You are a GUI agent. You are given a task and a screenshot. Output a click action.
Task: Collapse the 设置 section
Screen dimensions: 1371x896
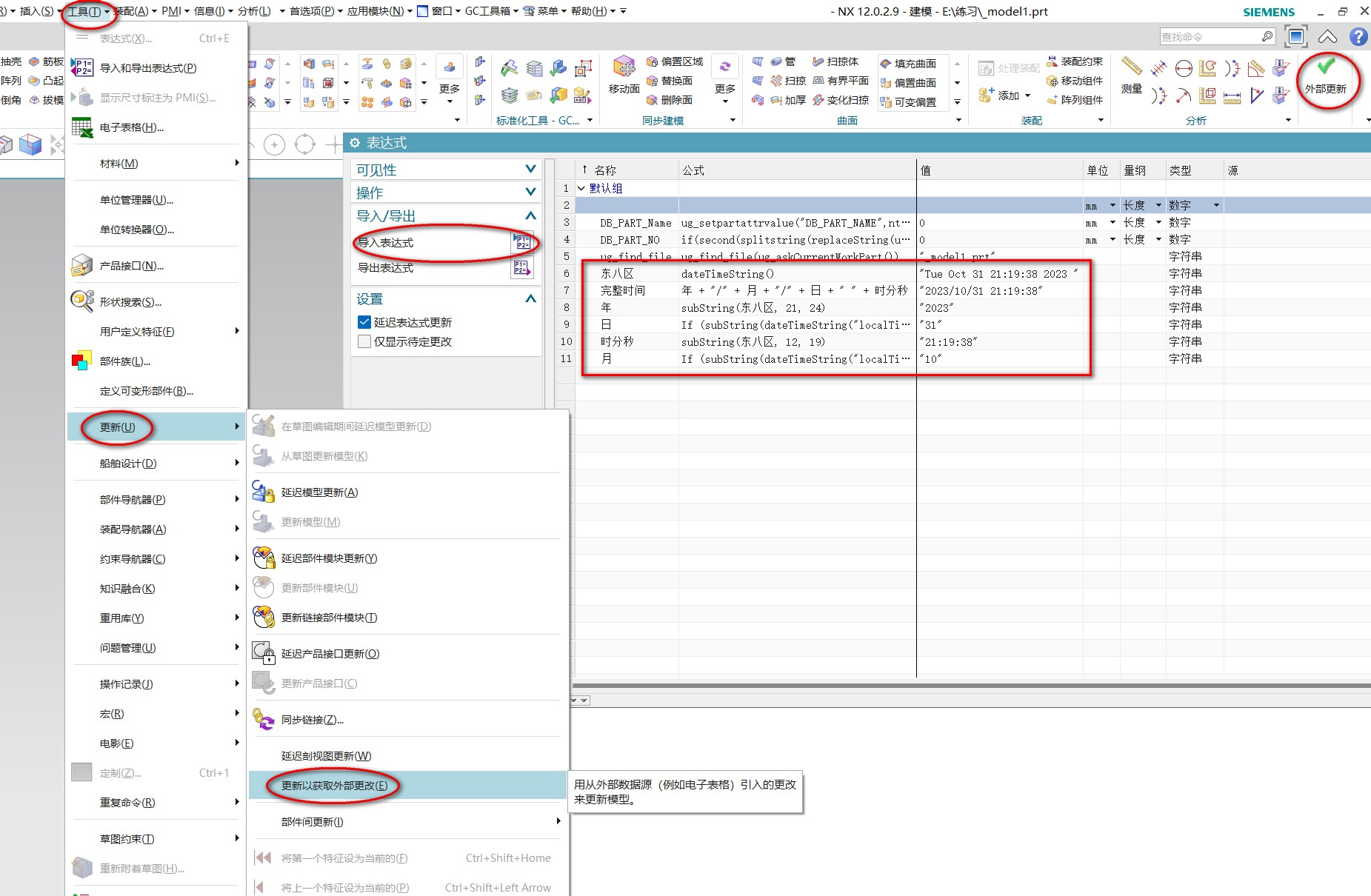click(x=530, y=298)
